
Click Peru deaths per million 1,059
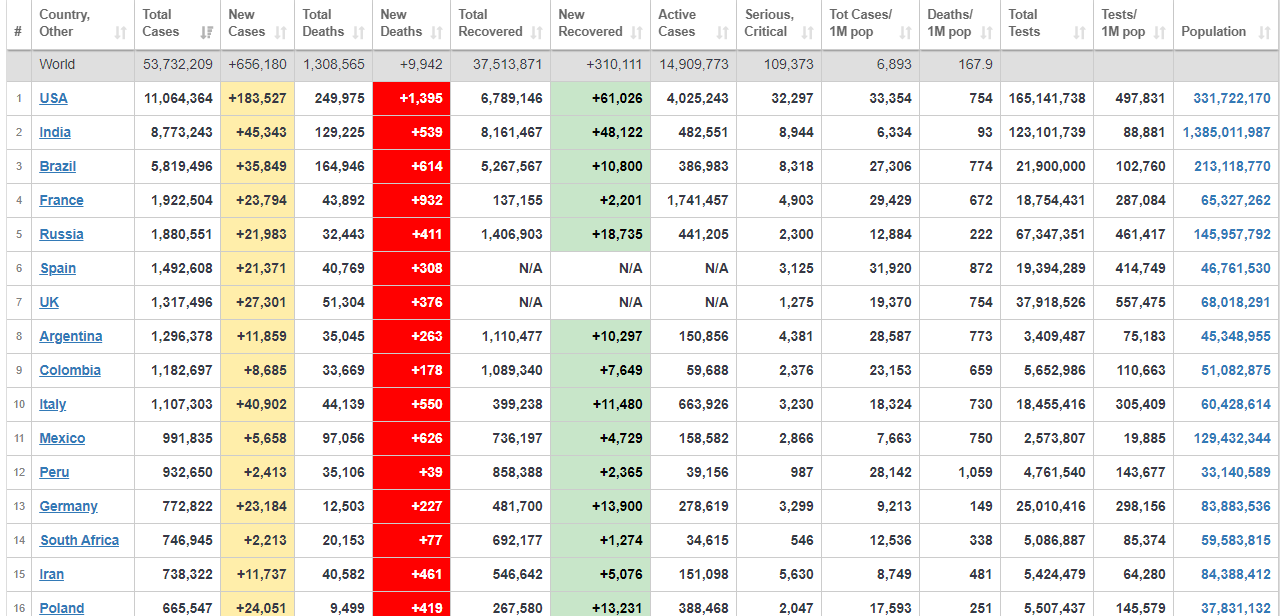click(x=975, y=472)
